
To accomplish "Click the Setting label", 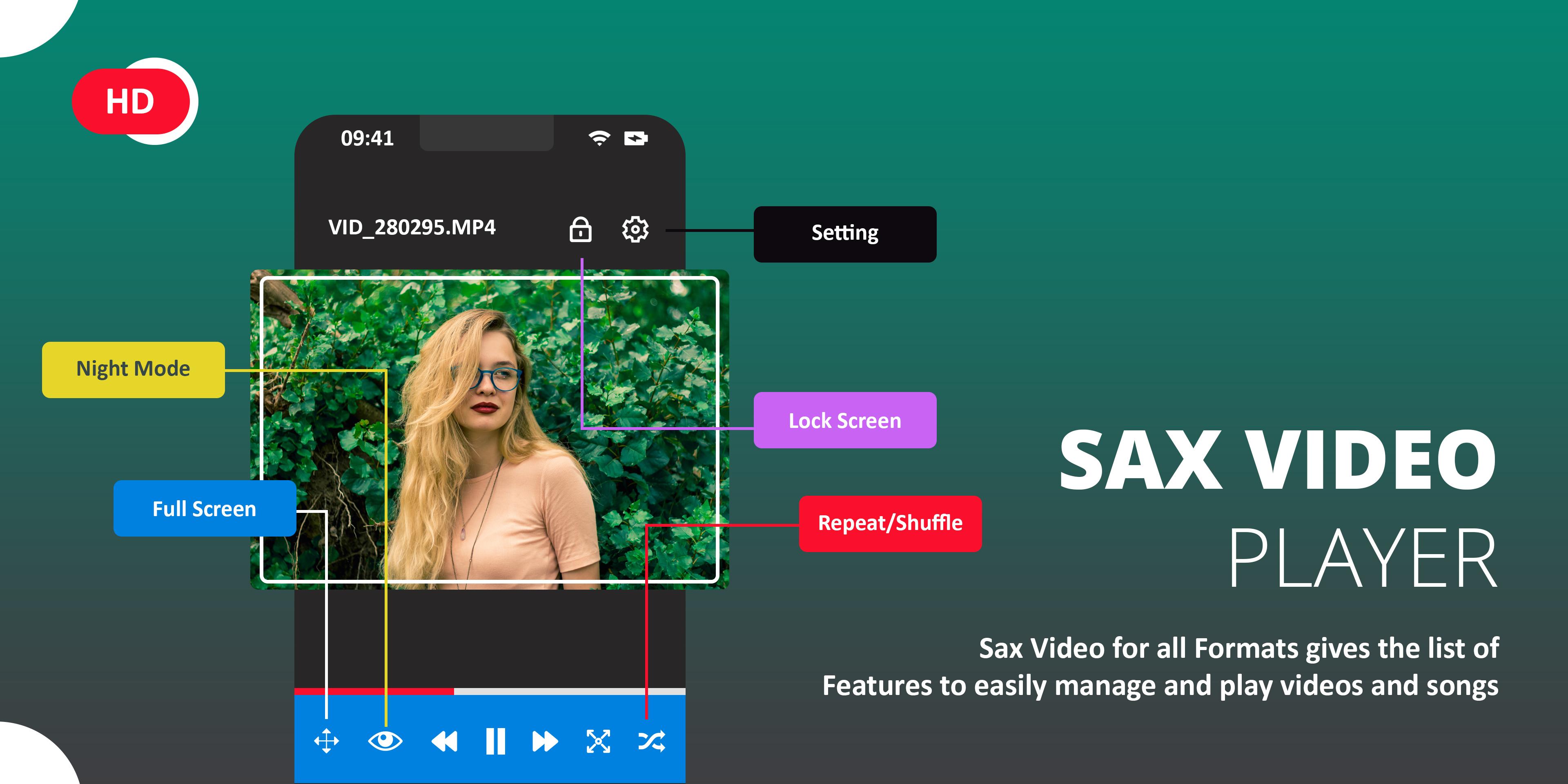I will (845, 234).
